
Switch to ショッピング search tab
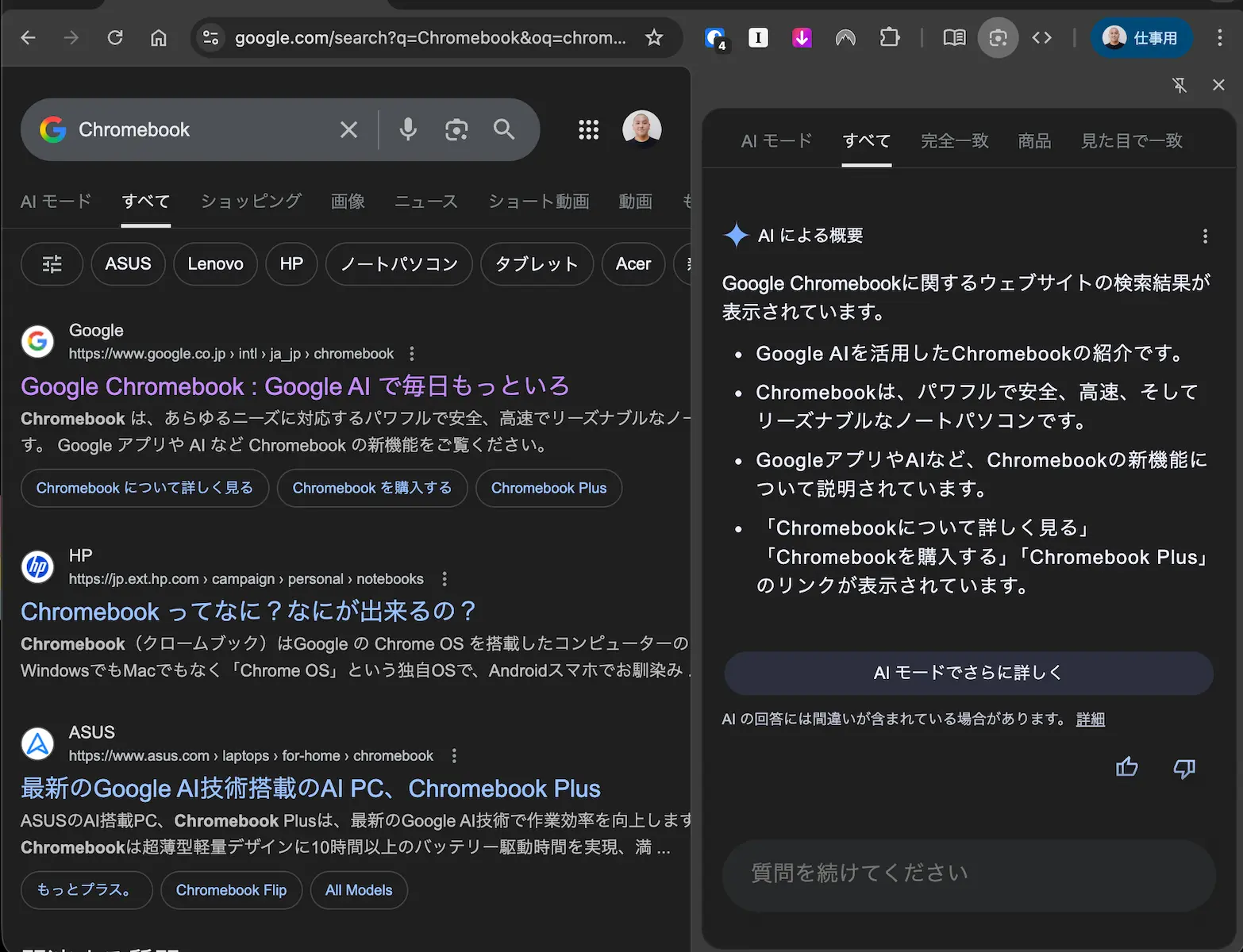(251, 202)
